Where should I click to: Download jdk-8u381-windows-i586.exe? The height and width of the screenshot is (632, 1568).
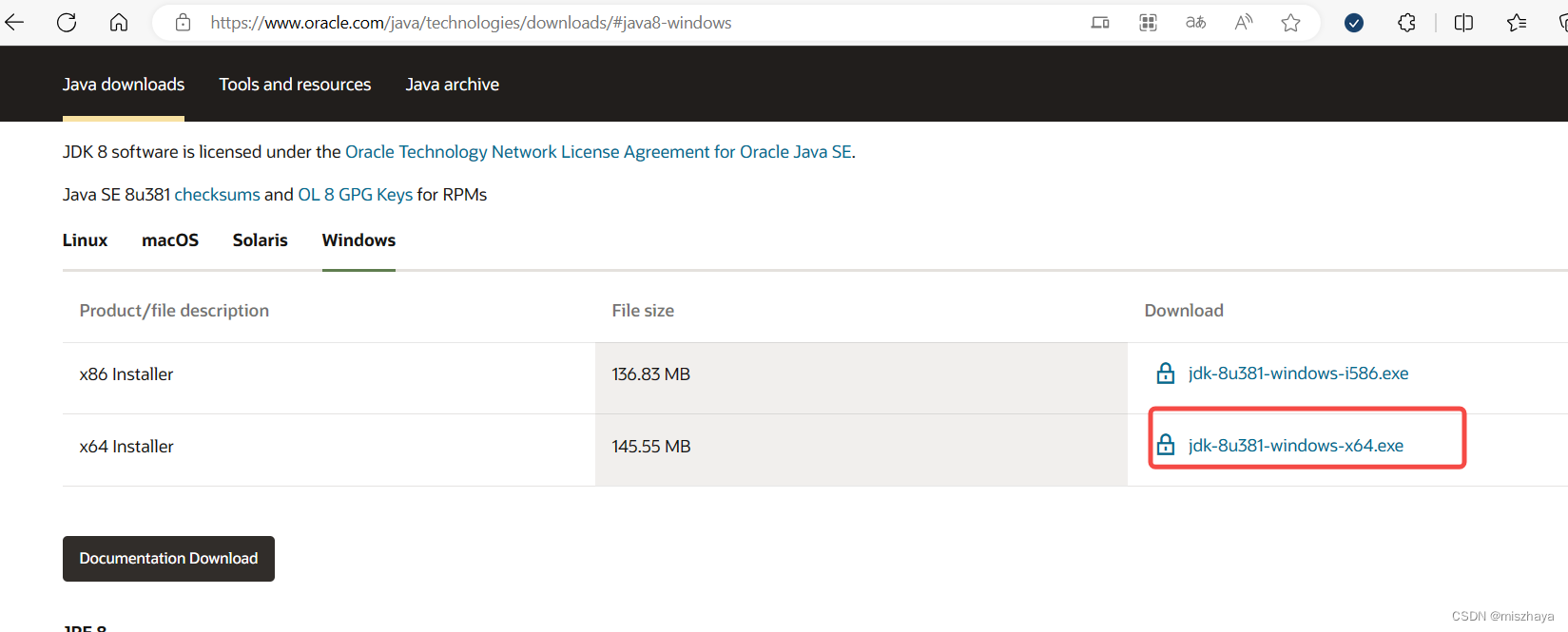point(1298,373)
